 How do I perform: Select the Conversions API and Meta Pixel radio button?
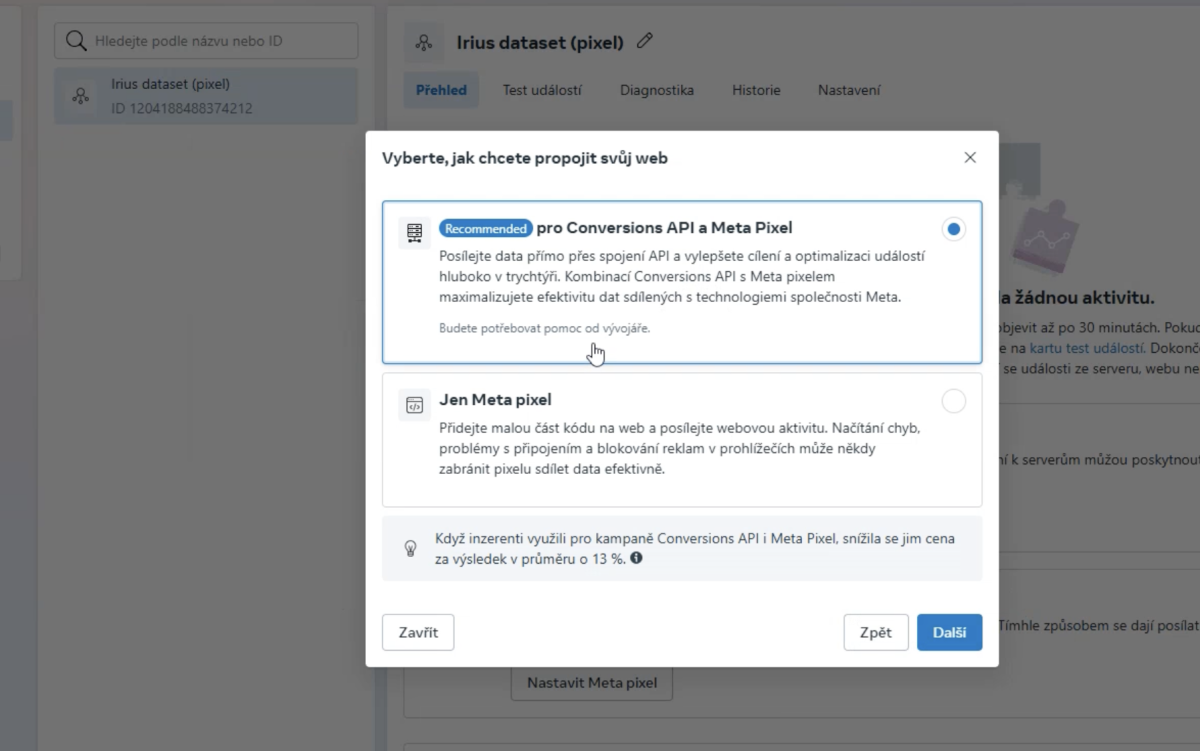point(953,229)
